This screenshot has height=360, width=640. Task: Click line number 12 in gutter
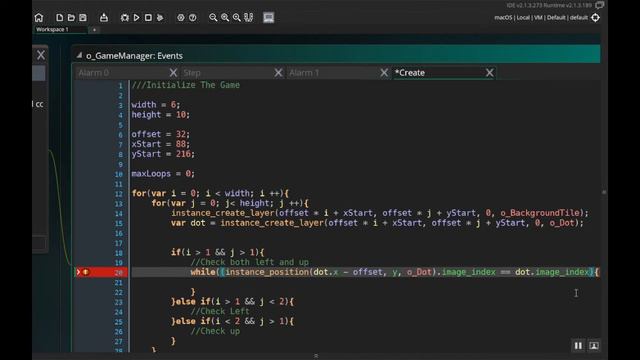coord(118,194)
